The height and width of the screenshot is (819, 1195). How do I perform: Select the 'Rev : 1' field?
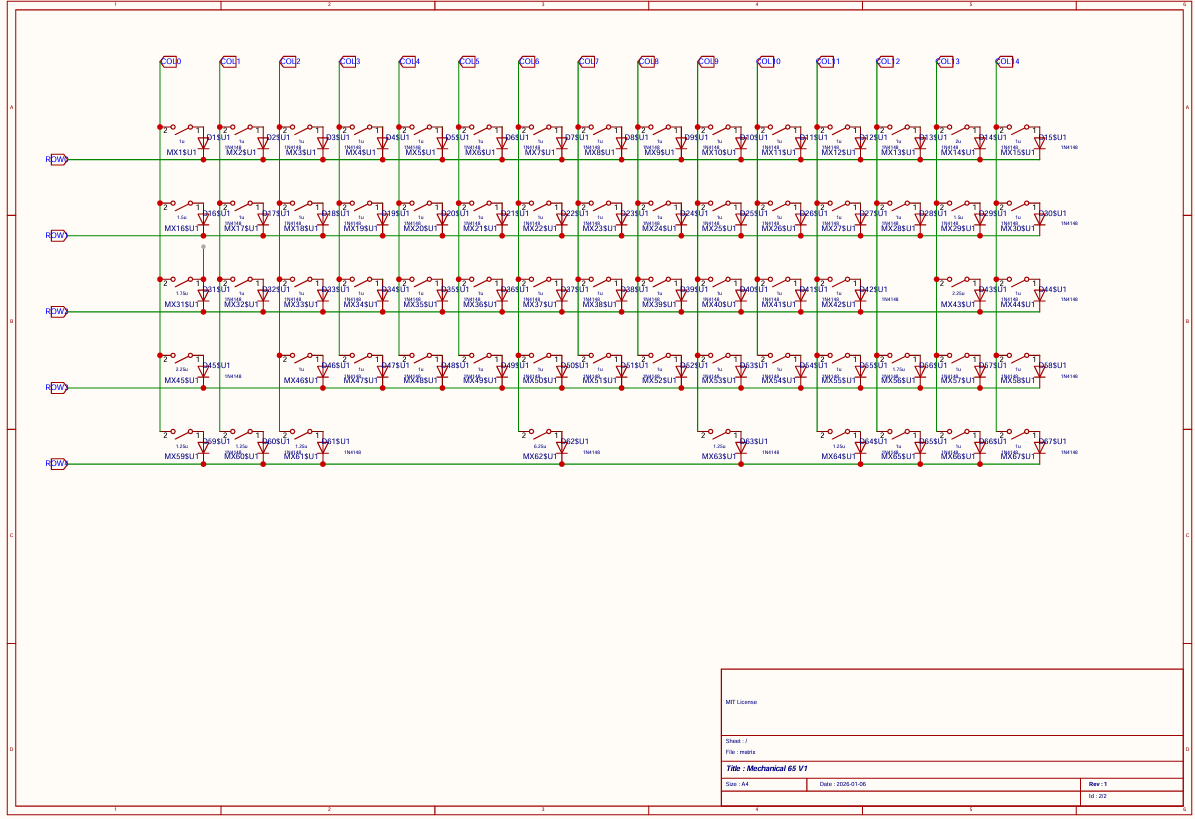tap(1097, 784)
